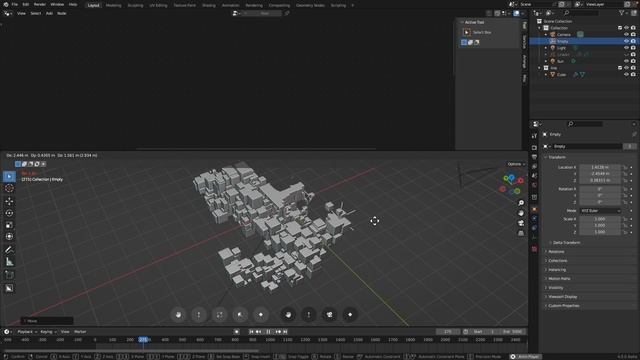Toggle viewport visibility of Camera in outliner
The width and height of the screenshot is (640, 360).
[627, 34]
